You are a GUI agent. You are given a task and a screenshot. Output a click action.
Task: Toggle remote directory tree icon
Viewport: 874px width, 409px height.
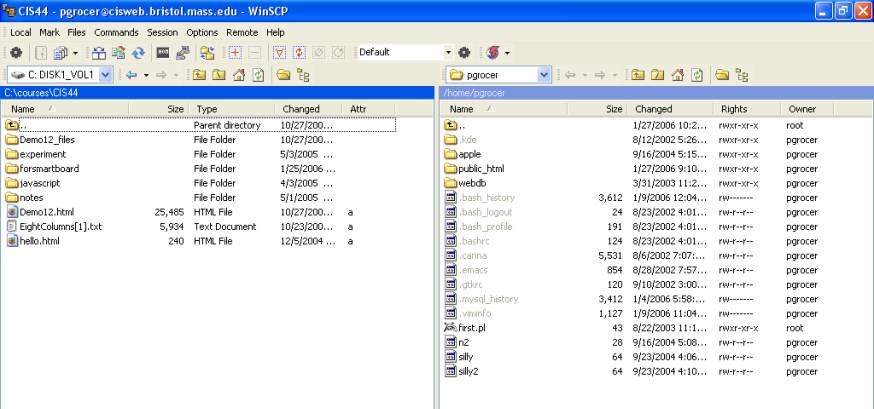(741, 75)
